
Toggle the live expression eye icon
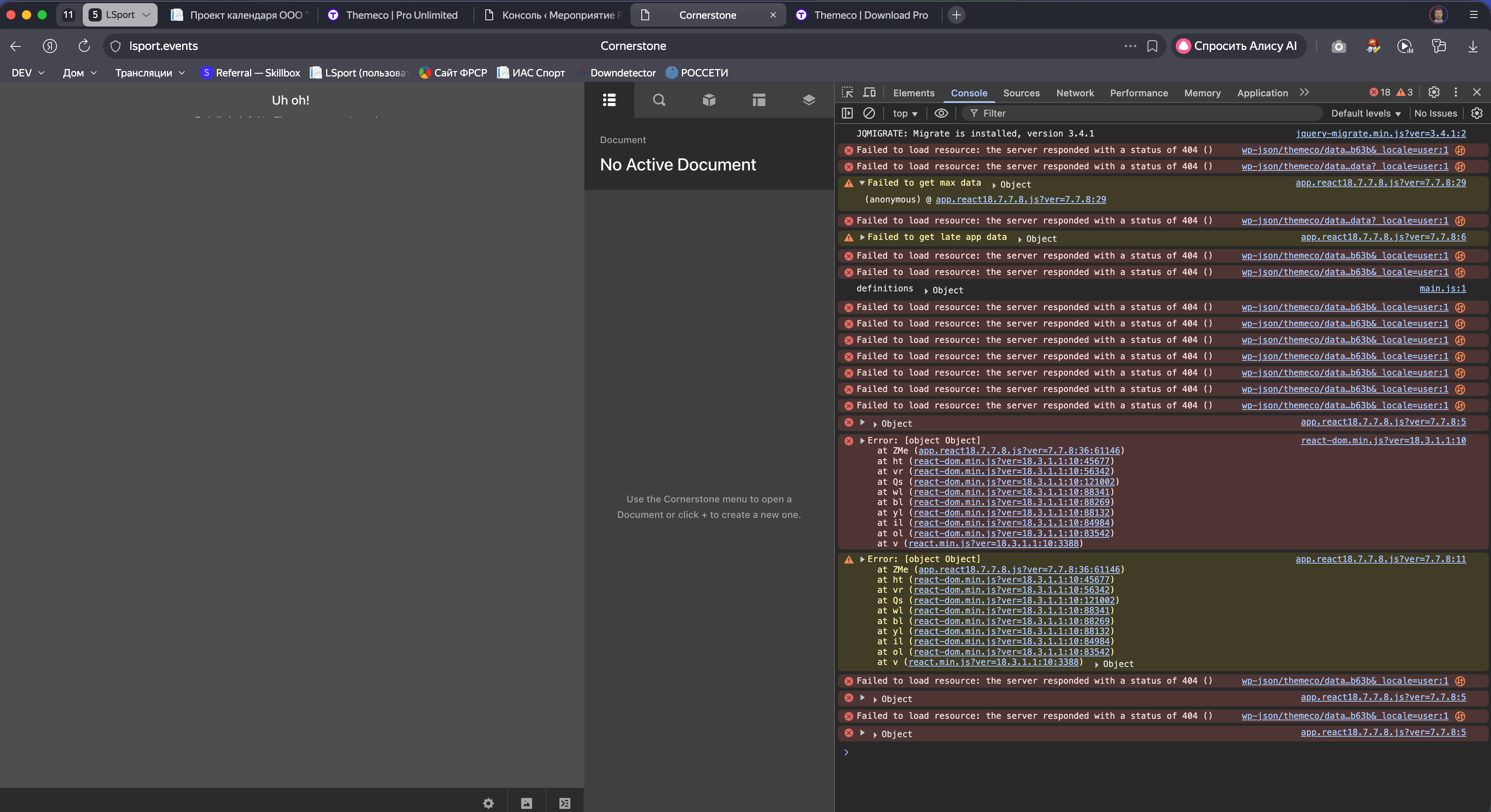click(x=941, y=113)
